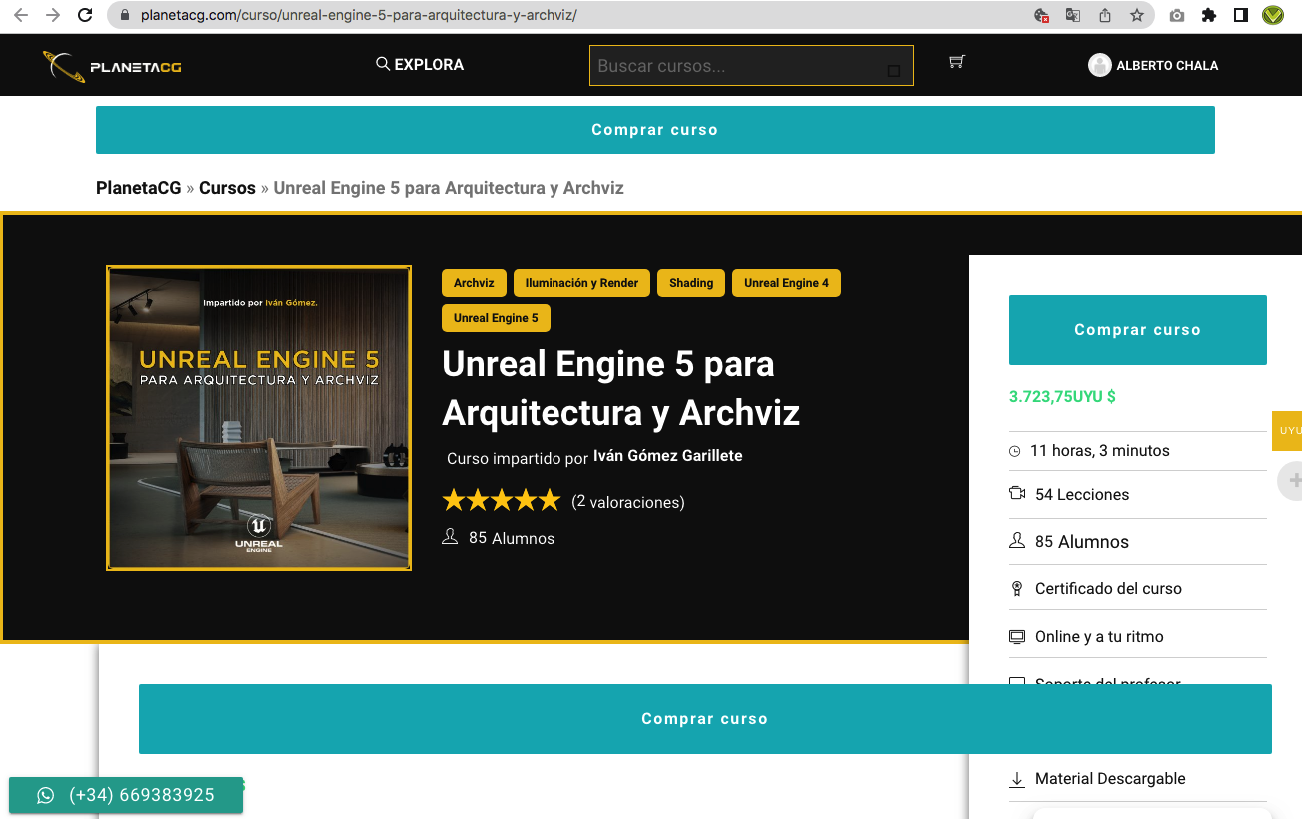Go forward with the browser forward arrow
1302x819 pixels.
point(53,15)
